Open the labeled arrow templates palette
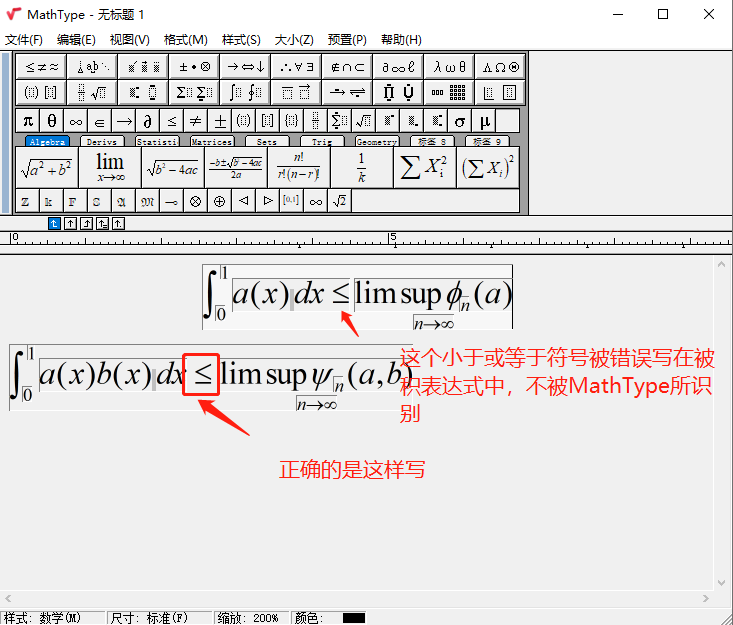 point(347,92)
